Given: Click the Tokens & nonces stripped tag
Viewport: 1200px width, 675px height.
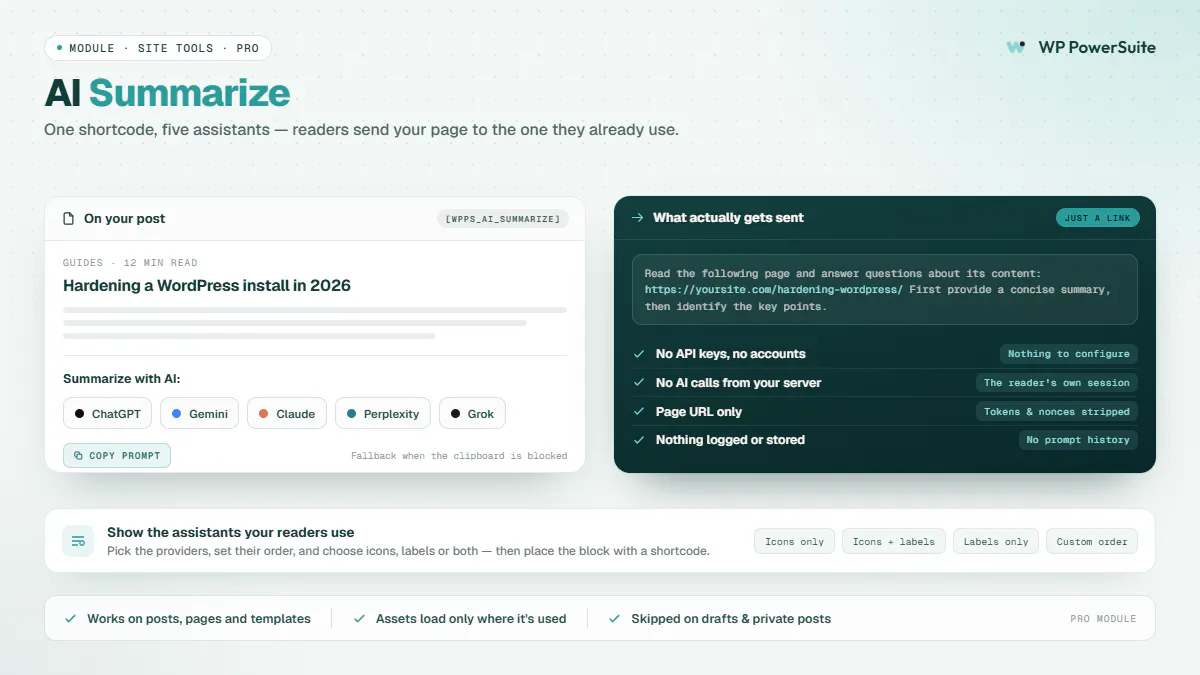Looking at the screenshot, I should (1057, 411).
